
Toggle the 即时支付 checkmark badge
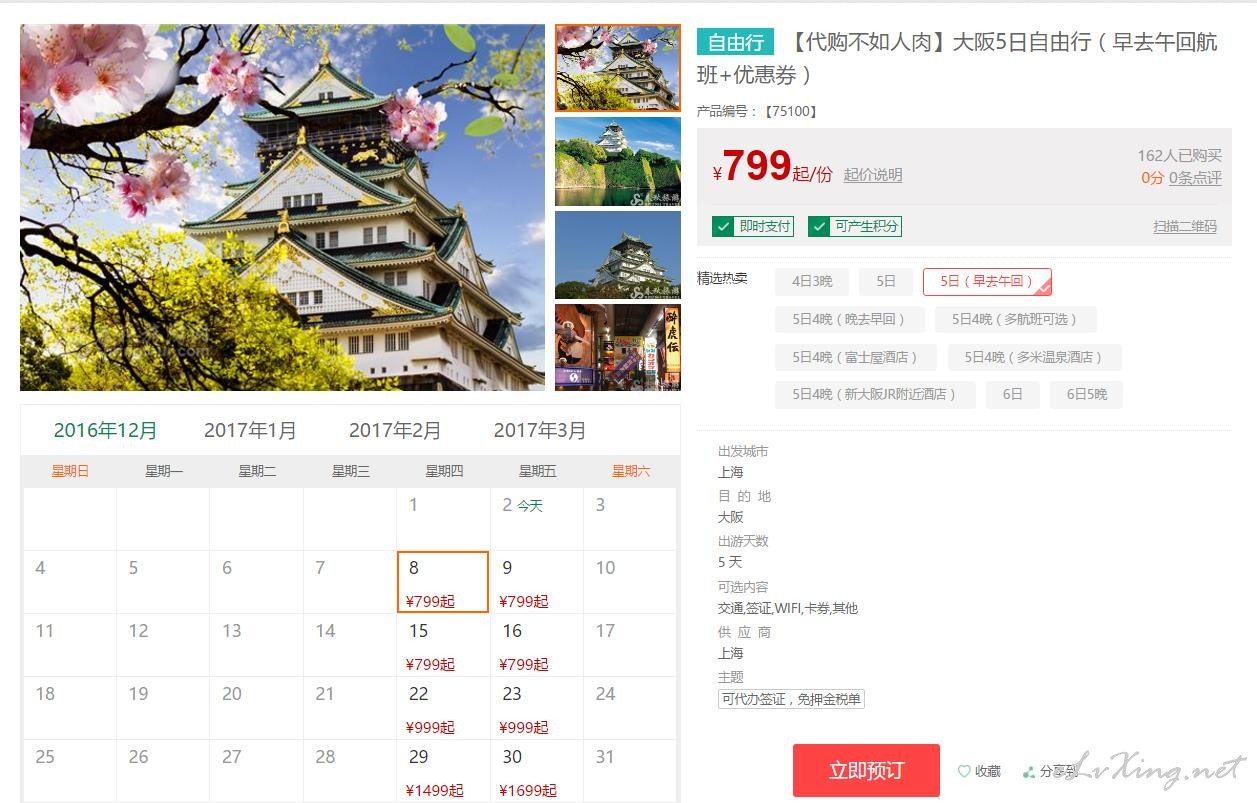click(x=753, y=226)
